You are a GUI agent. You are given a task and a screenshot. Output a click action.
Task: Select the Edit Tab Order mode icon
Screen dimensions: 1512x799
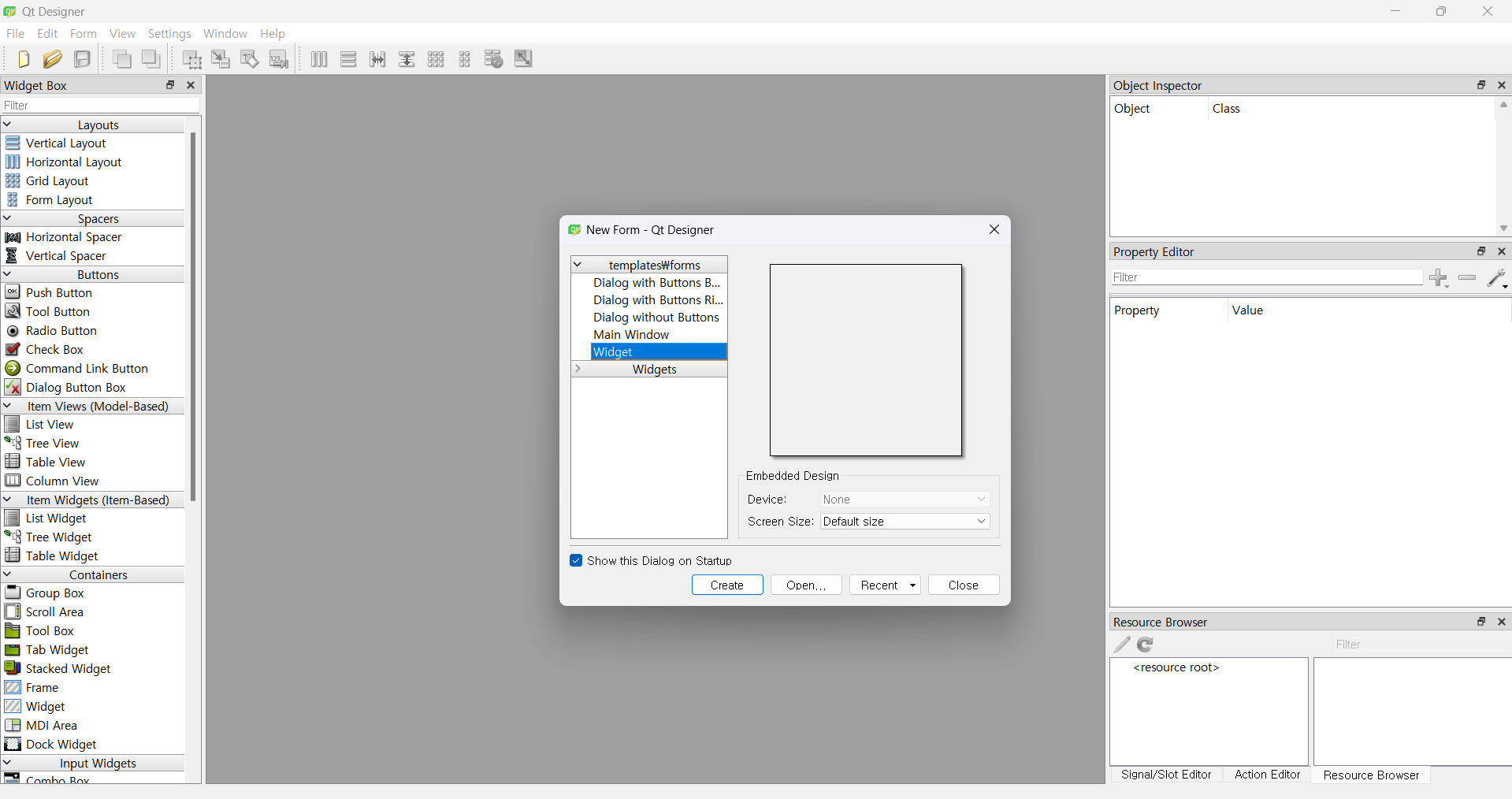pyautogui.click(x=279, y=59)
